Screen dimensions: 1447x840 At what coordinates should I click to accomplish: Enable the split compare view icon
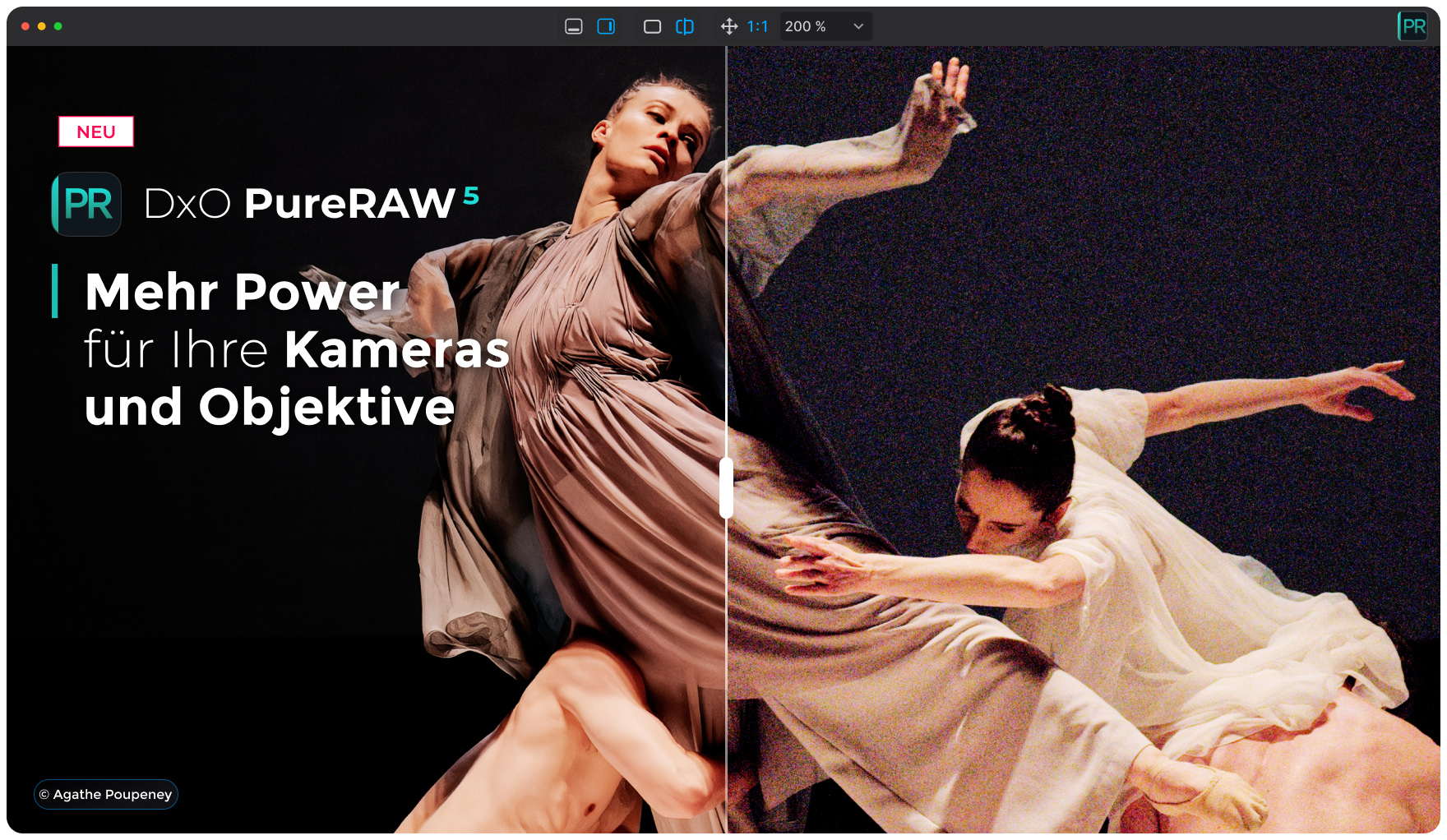tap(684, 26)
